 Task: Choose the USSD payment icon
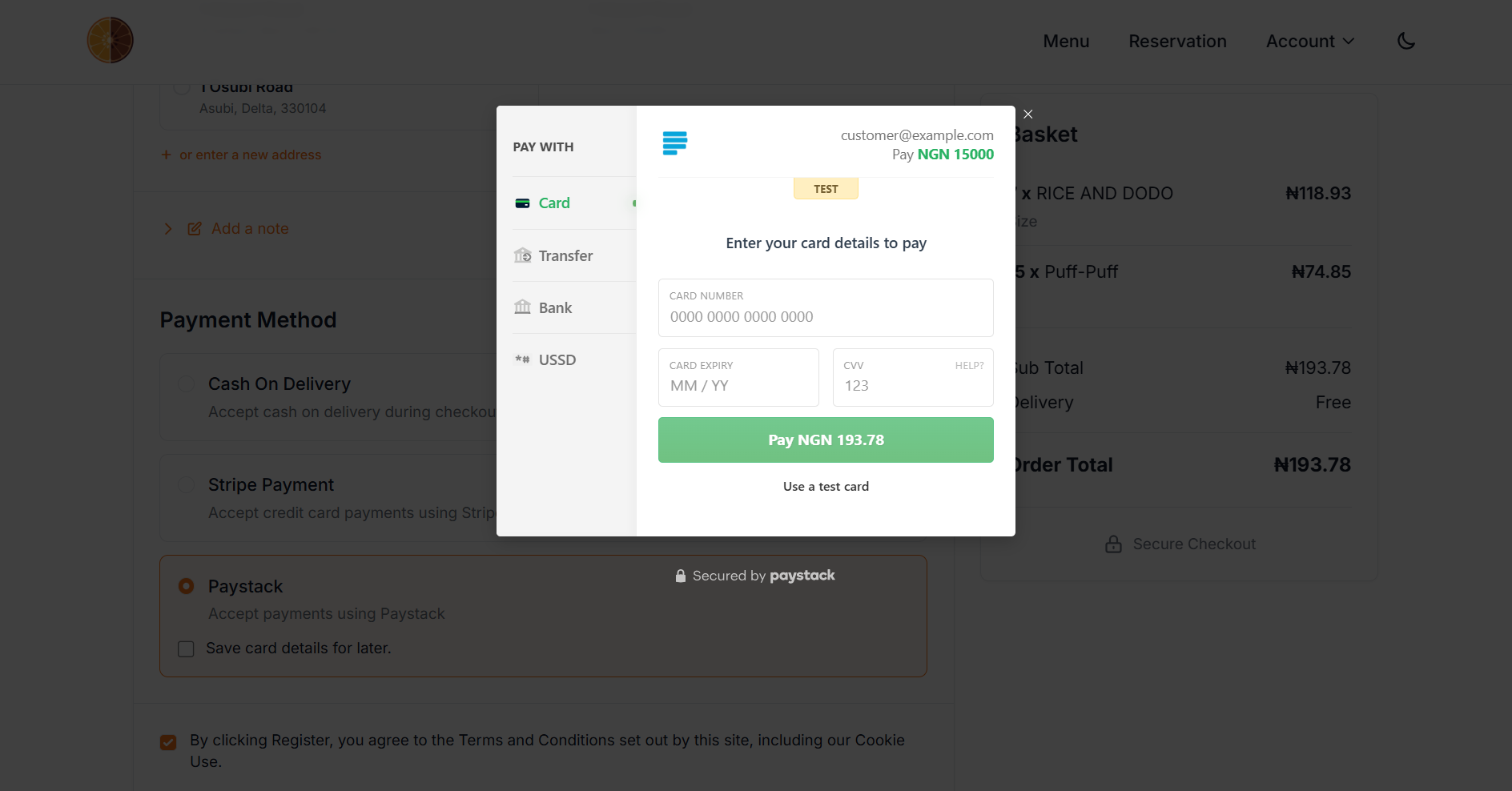(x=521, y=359)
